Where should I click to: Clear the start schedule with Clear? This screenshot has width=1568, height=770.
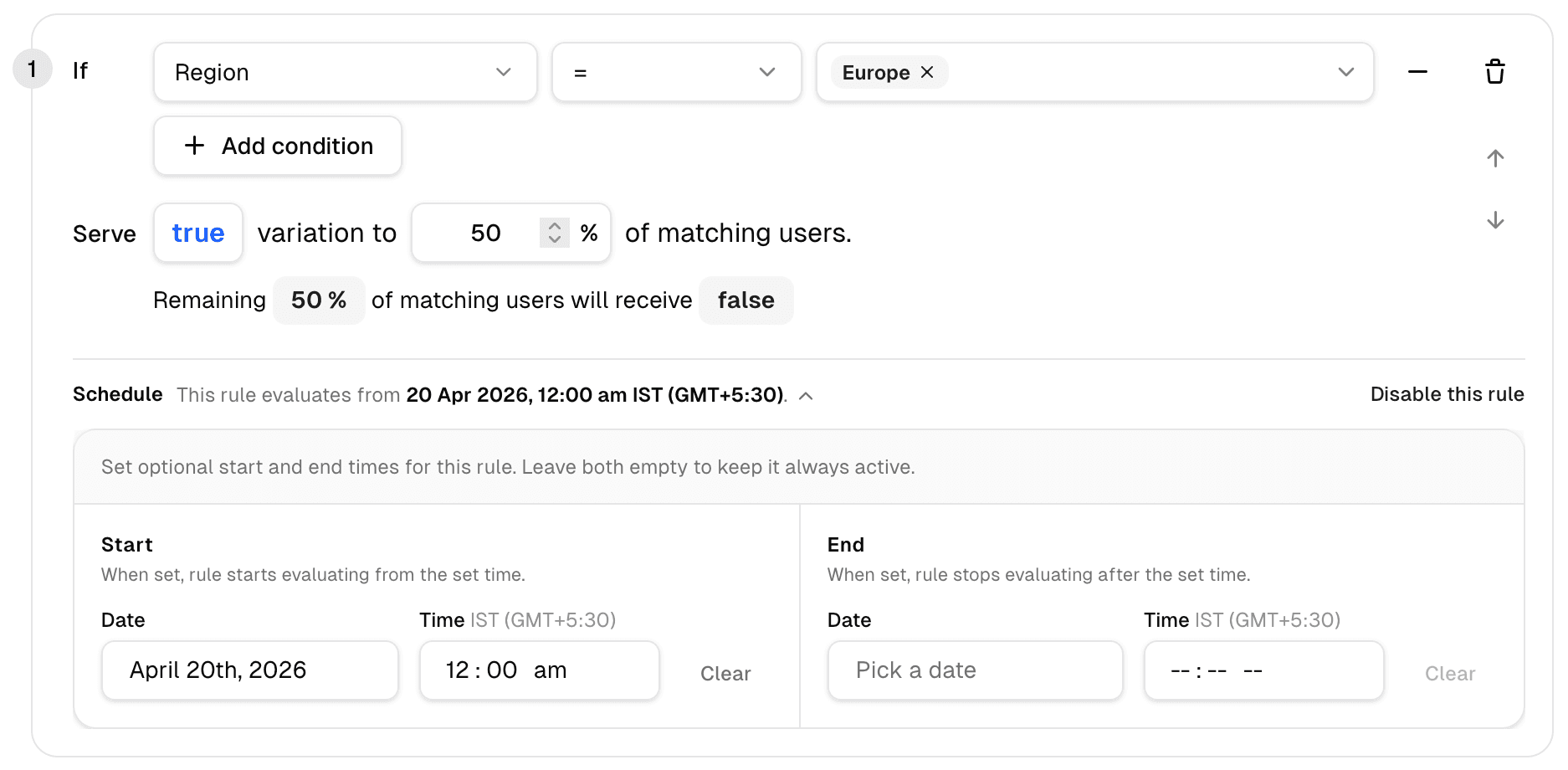(x=725, y=673)
